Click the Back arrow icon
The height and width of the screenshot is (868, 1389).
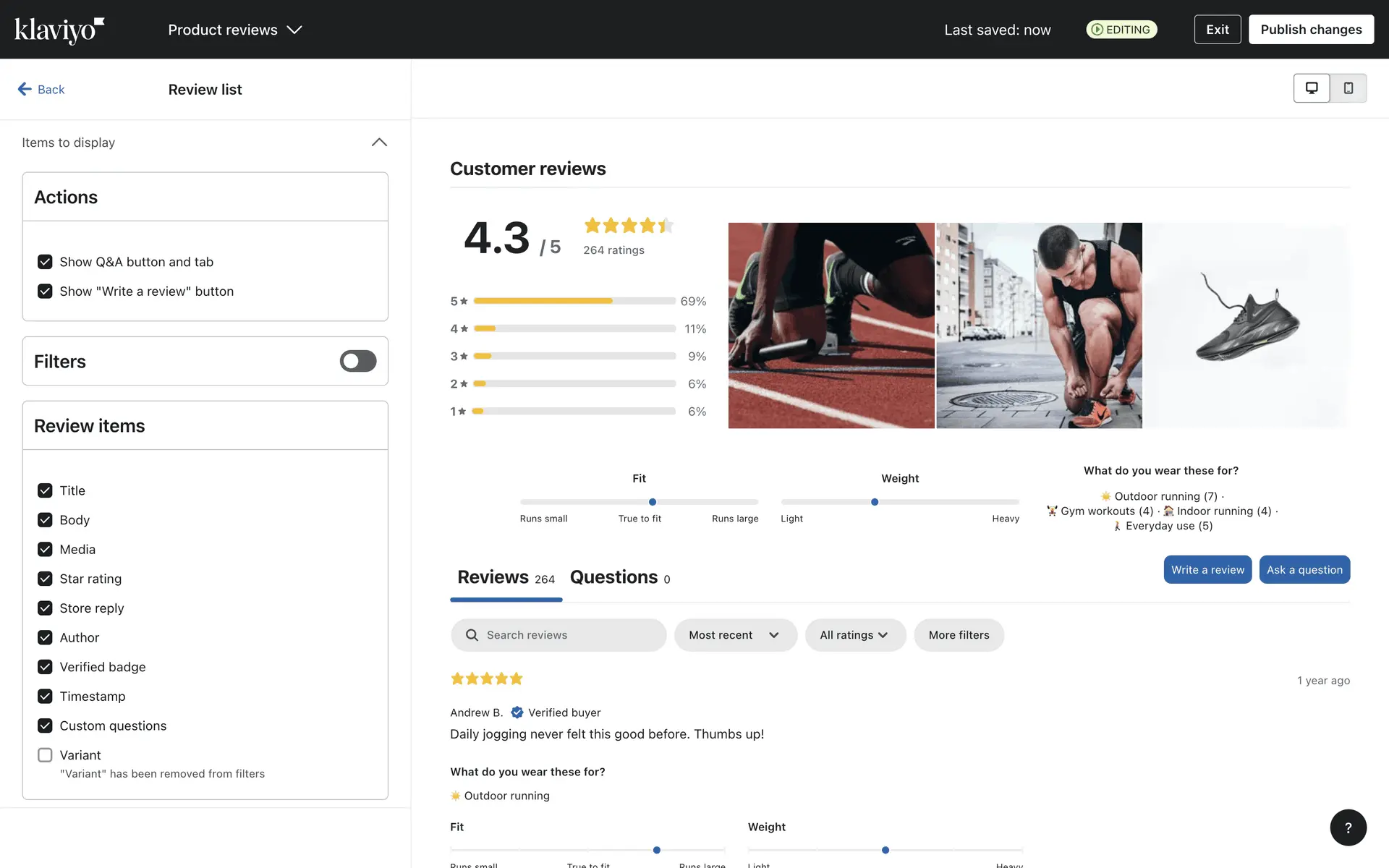[x=25, y=89]
